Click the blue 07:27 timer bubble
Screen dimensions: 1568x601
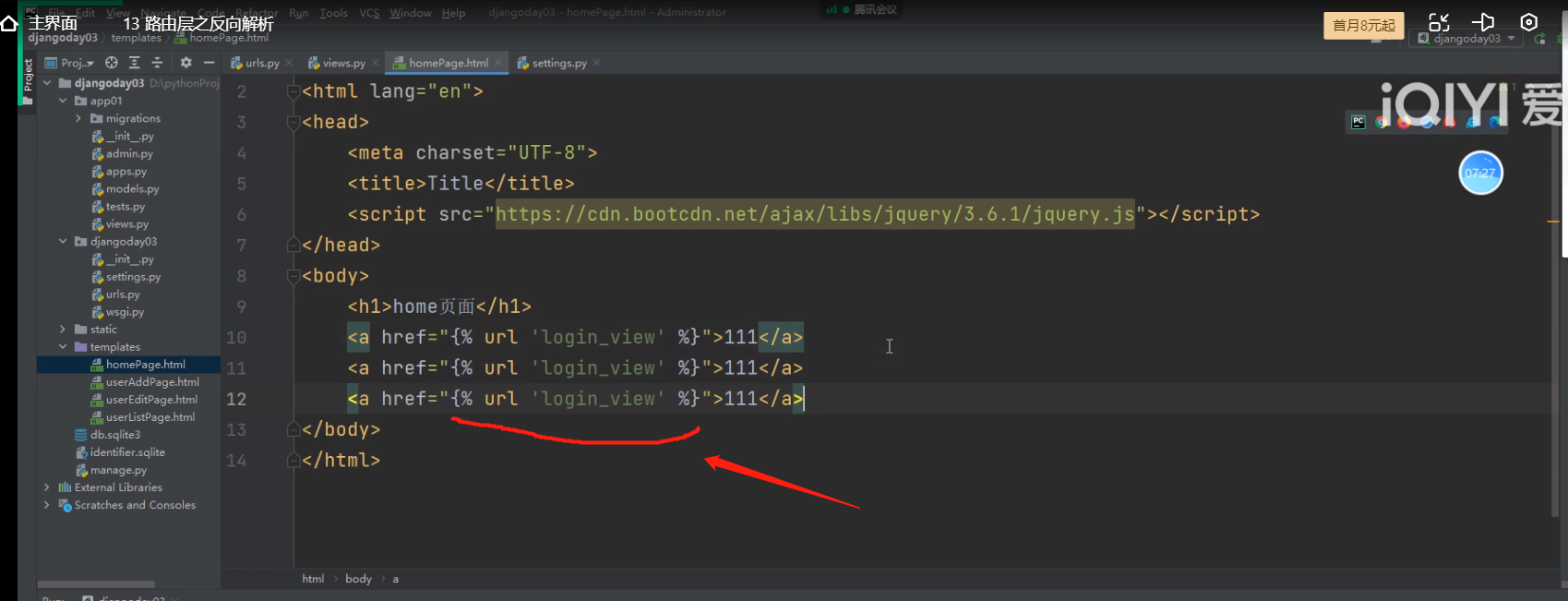[1480, 173]
